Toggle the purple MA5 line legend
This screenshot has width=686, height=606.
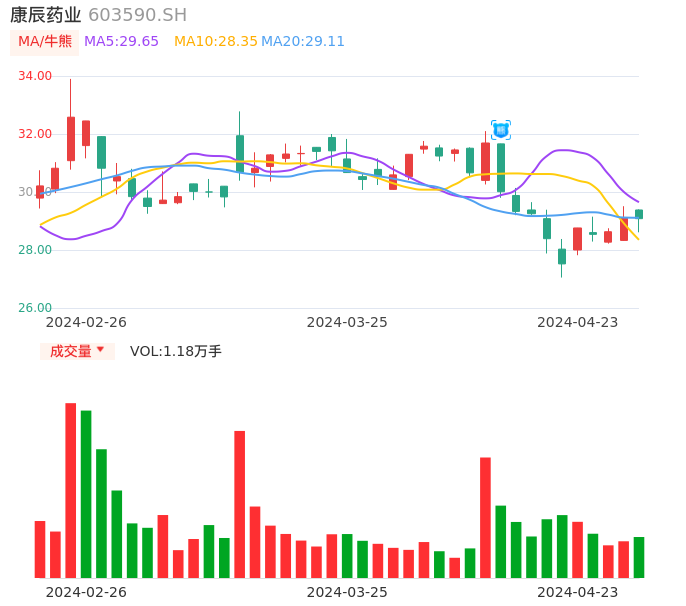coord(121,42)
